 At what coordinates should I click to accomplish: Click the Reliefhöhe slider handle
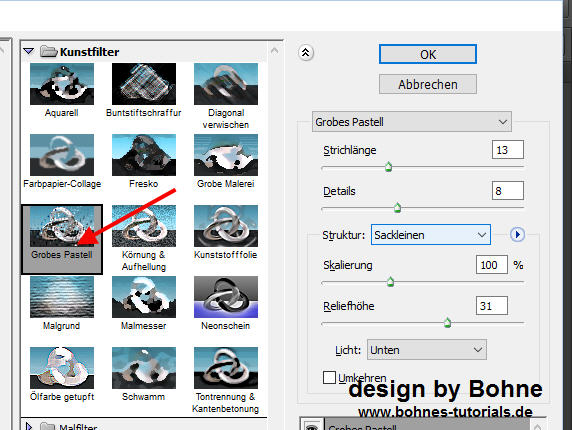(447, 323)
